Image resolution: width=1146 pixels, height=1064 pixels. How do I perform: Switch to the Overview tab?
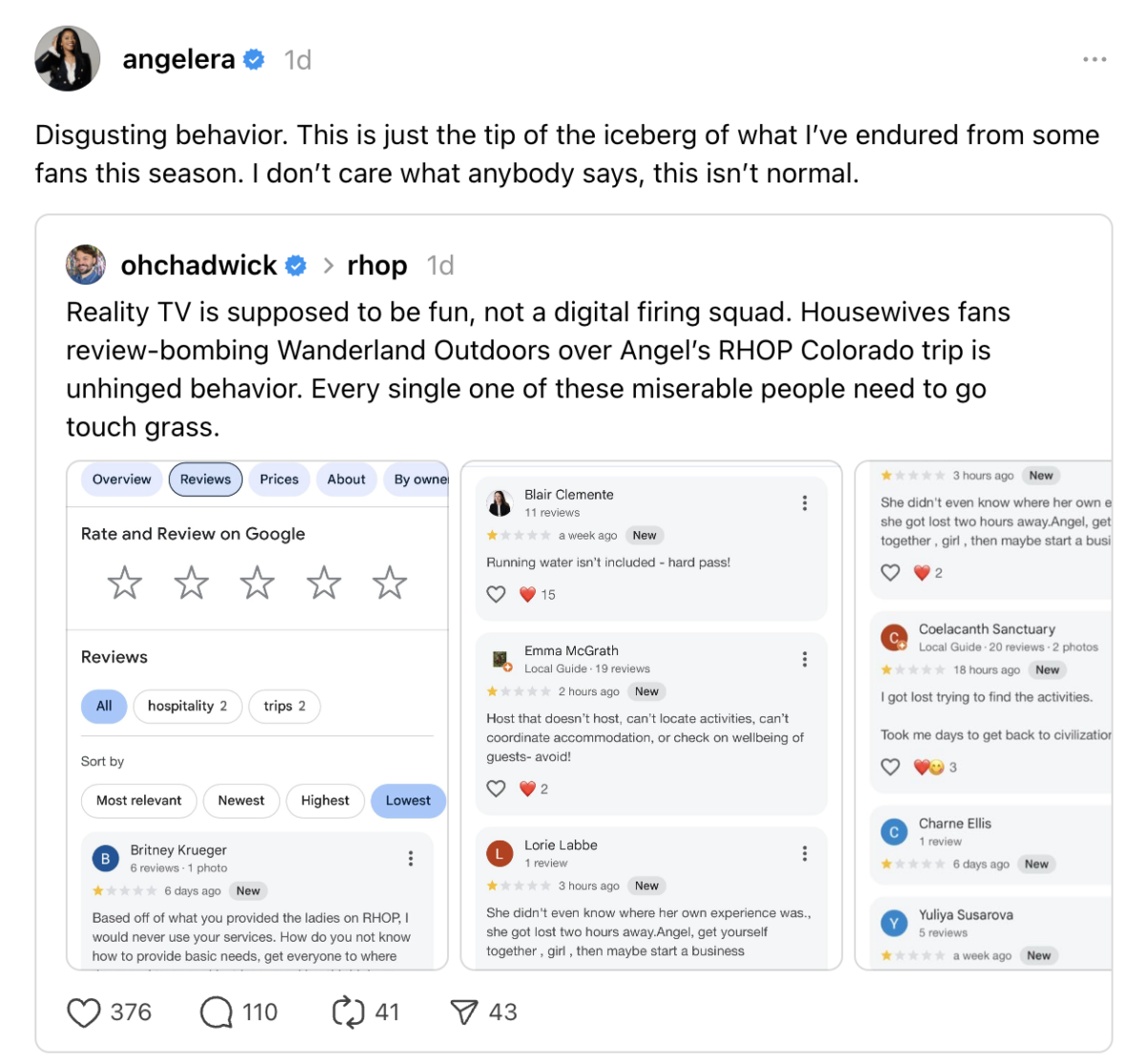click(120, 479)
